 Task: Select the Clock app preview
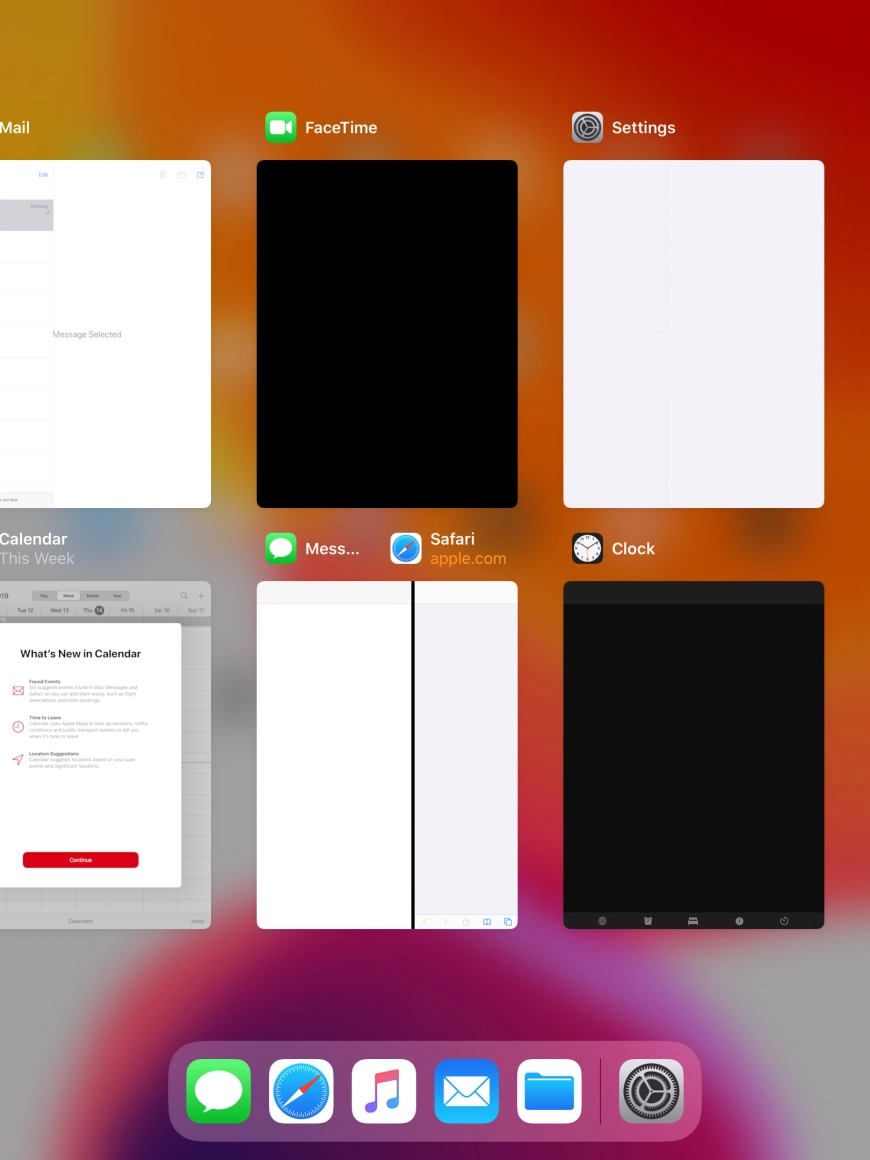(693, 755)
